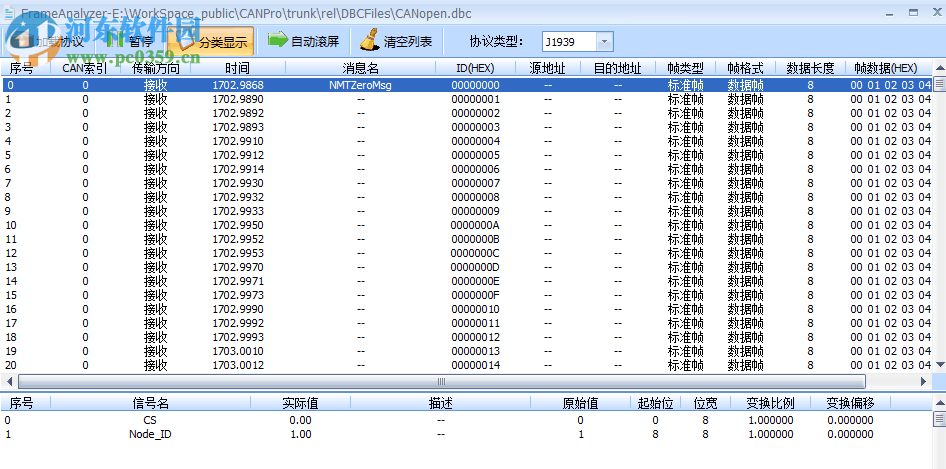Click the horizontal scrollbar left arrow
This screenshot has height=469, width=946.
point(9,381)
